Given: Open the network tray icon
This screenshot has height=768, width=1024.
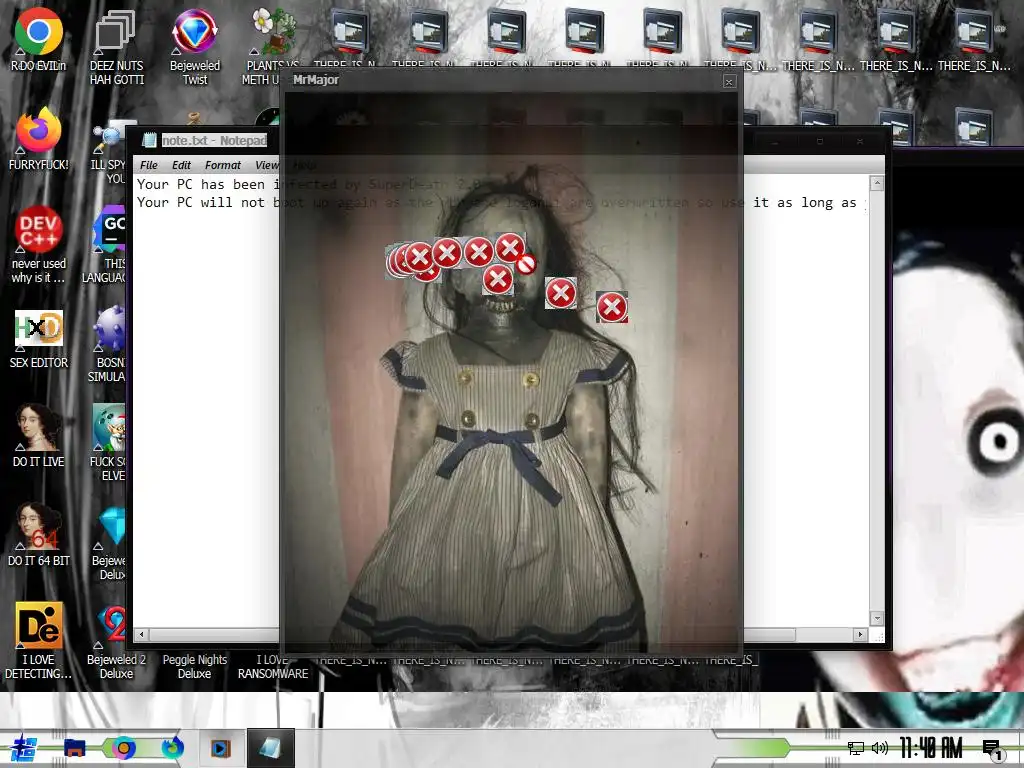Looking at the screenshot, I should (x=856, y=748).
